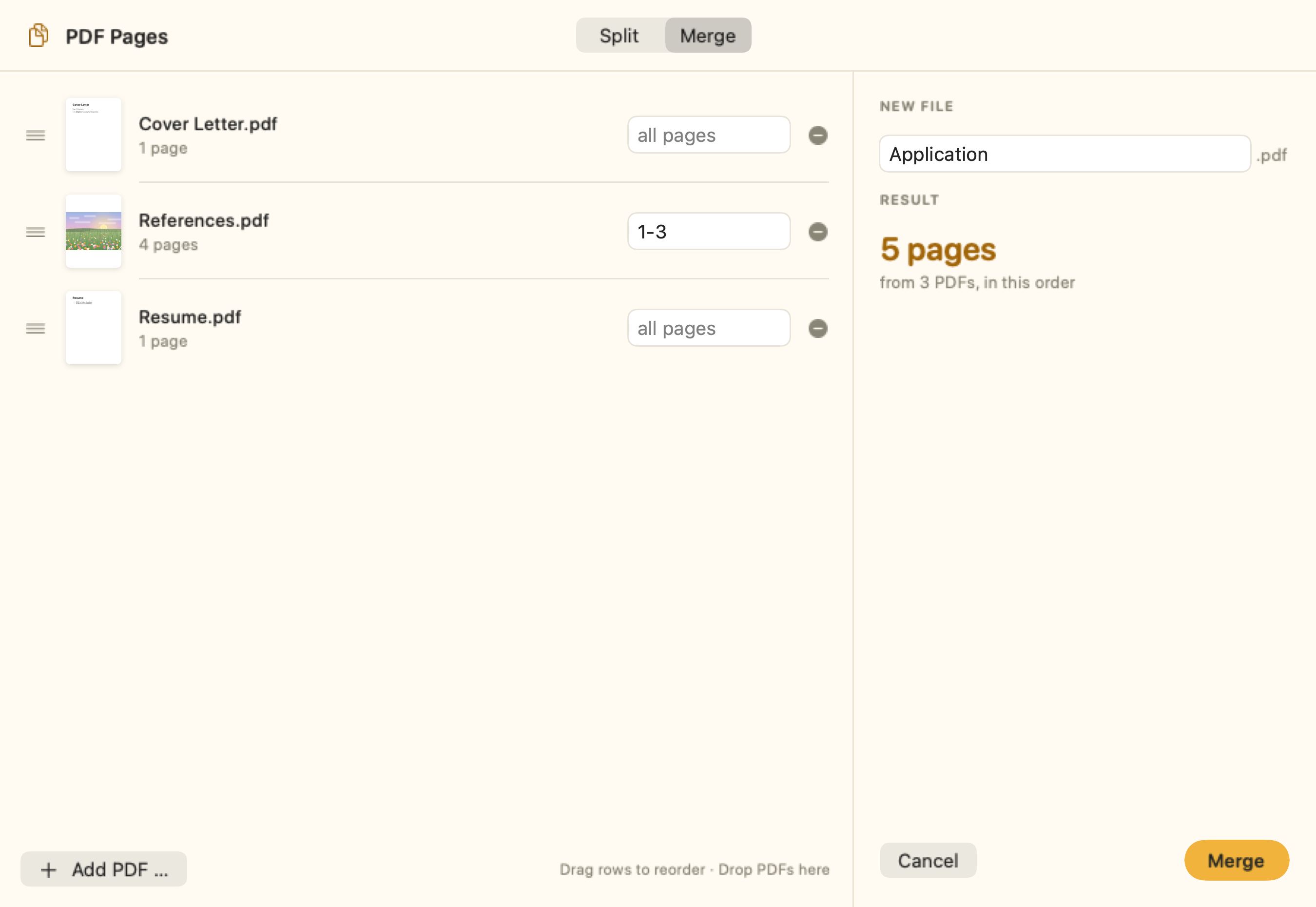Edit the Application file name field
Screen dimensions: 1316x907
[1064, 154]
